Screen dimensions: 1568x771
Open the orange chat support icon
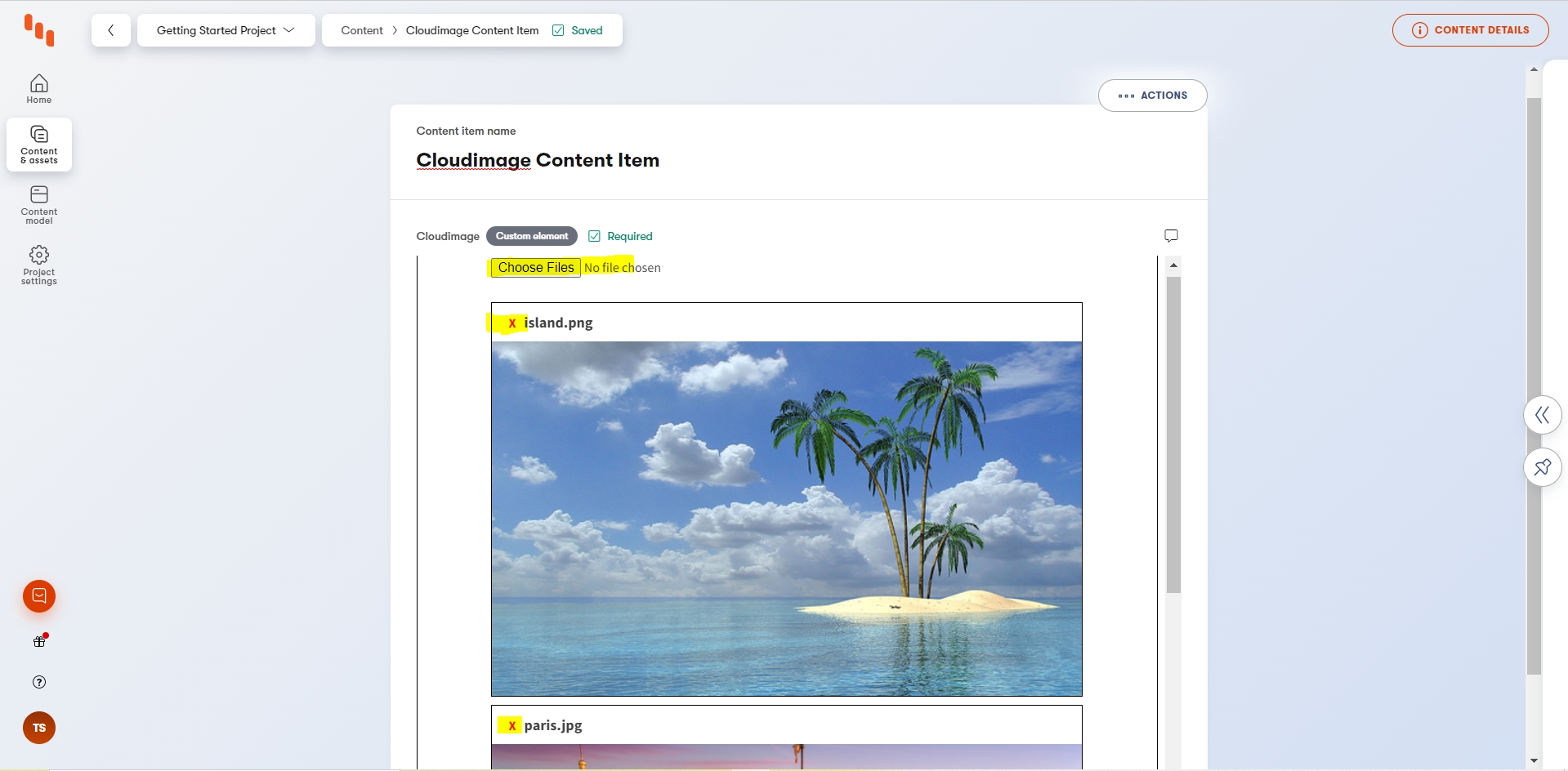pos(39,596)
